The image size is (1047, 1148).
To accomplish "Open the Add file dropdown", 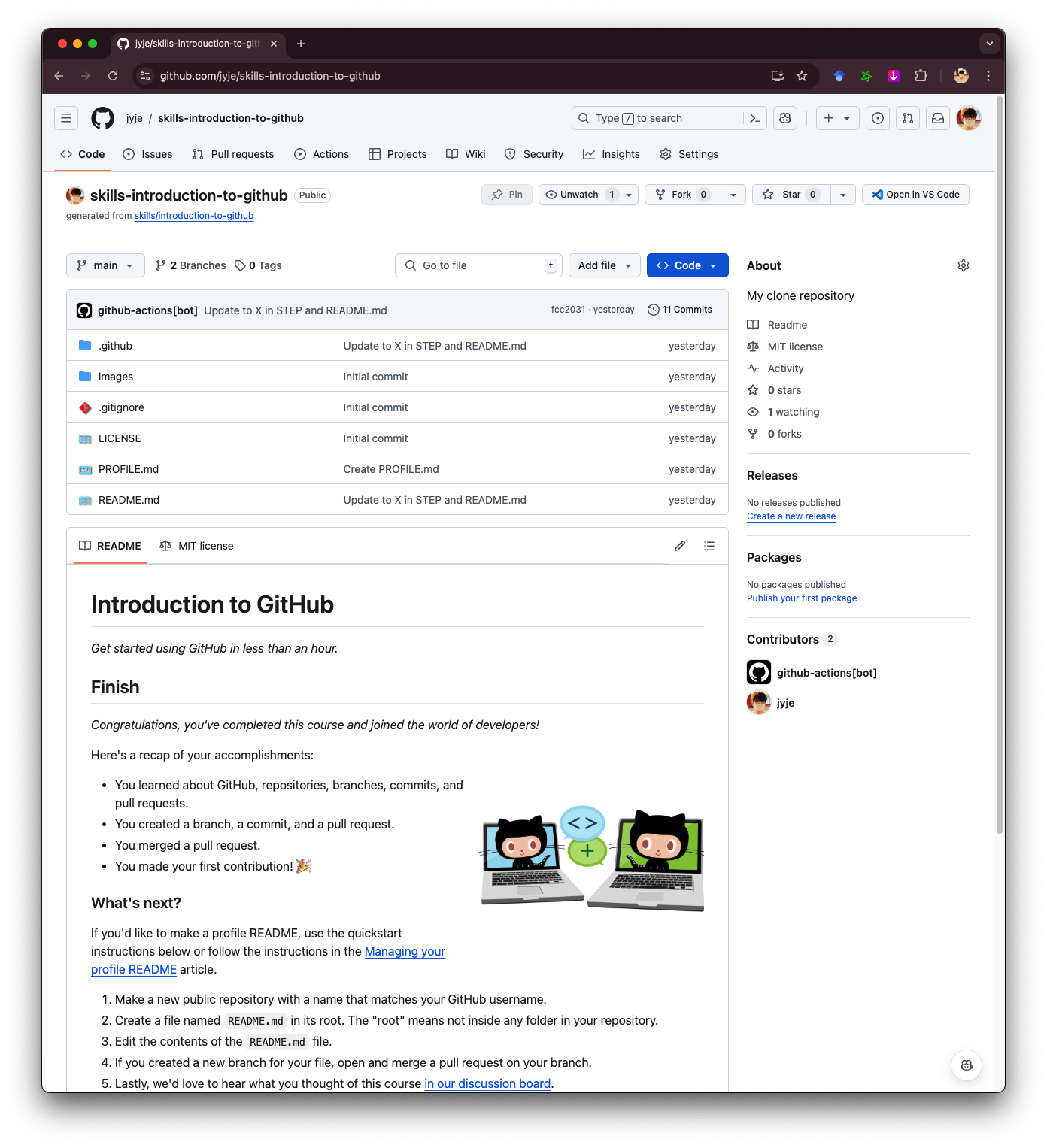I will (605, 265).
